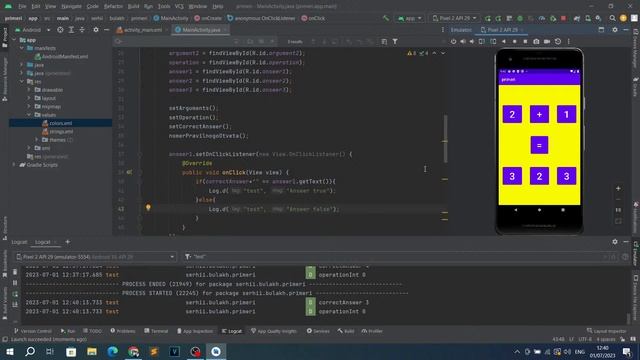The image size is (640, 360).
Task: Click the emulator back triangle toolbar icon
Action: coord(504,42)
